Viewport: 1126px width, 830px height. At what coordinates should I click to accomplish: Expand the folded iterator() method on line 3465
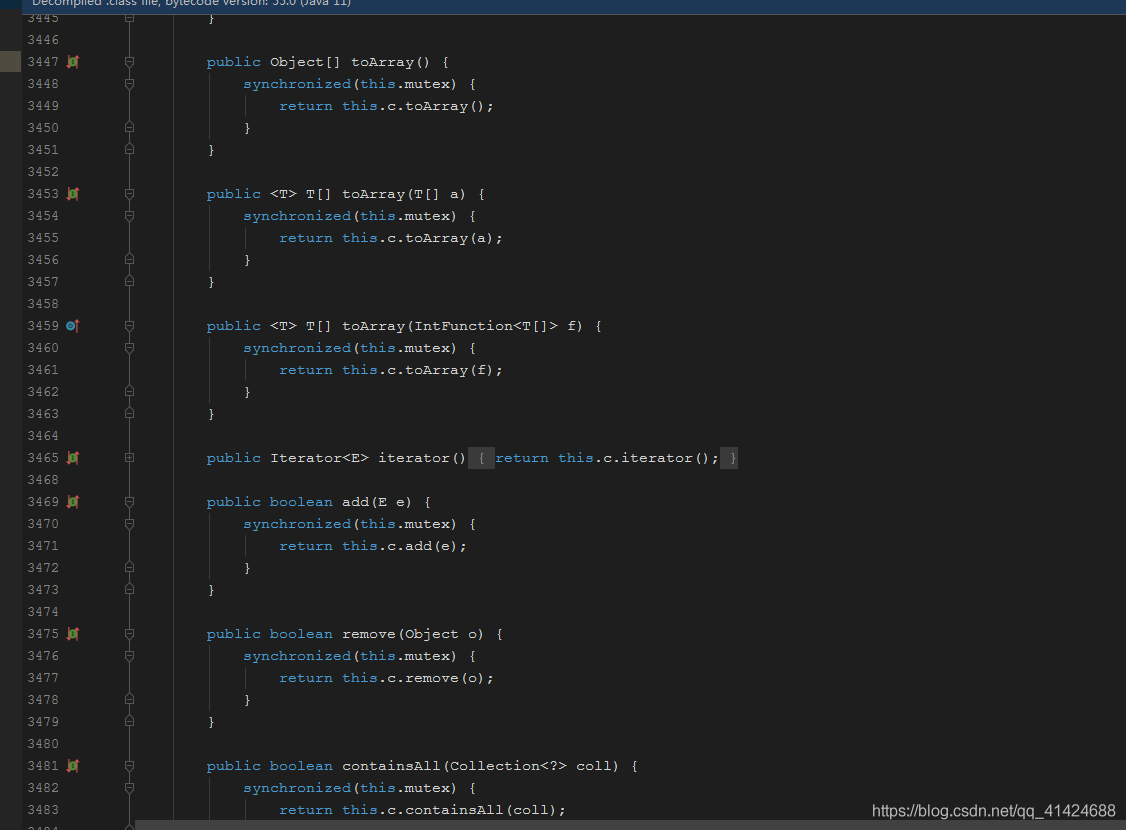[129, 458]
